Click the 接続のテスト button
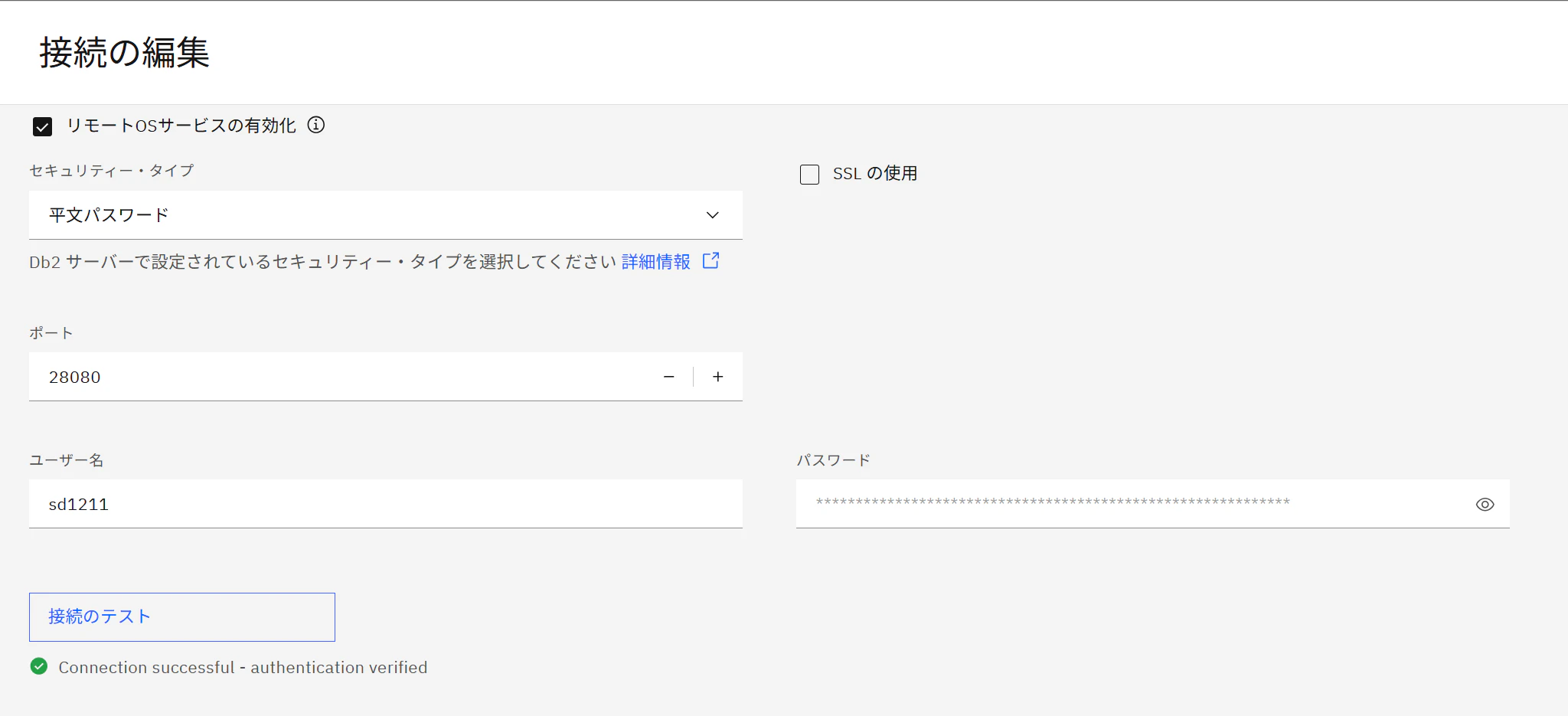The height and width of the screenshot is (716, 1568). coord(182,617)
